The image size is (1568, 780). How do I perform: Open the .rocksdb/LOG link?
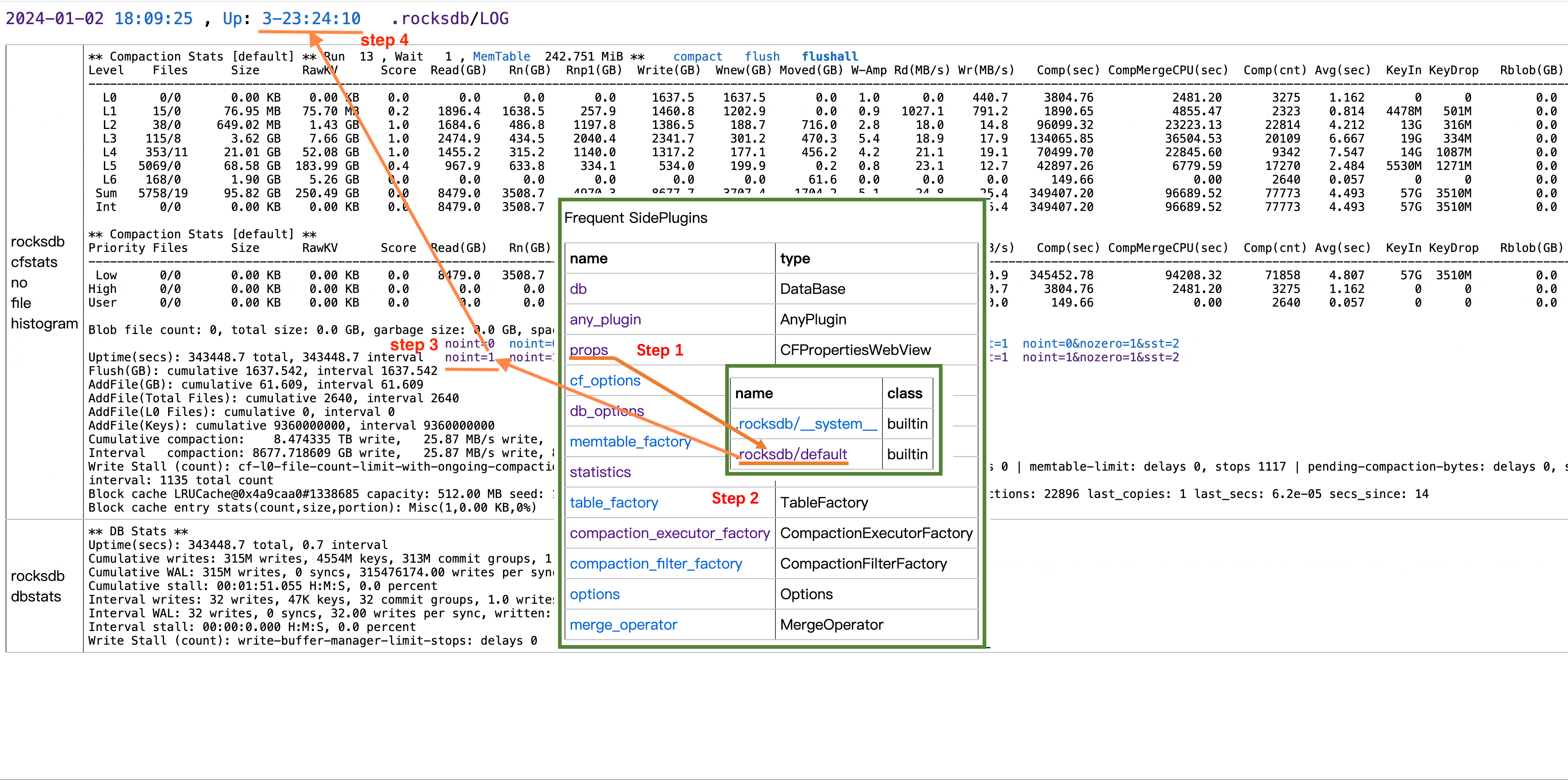click(450, 19)
